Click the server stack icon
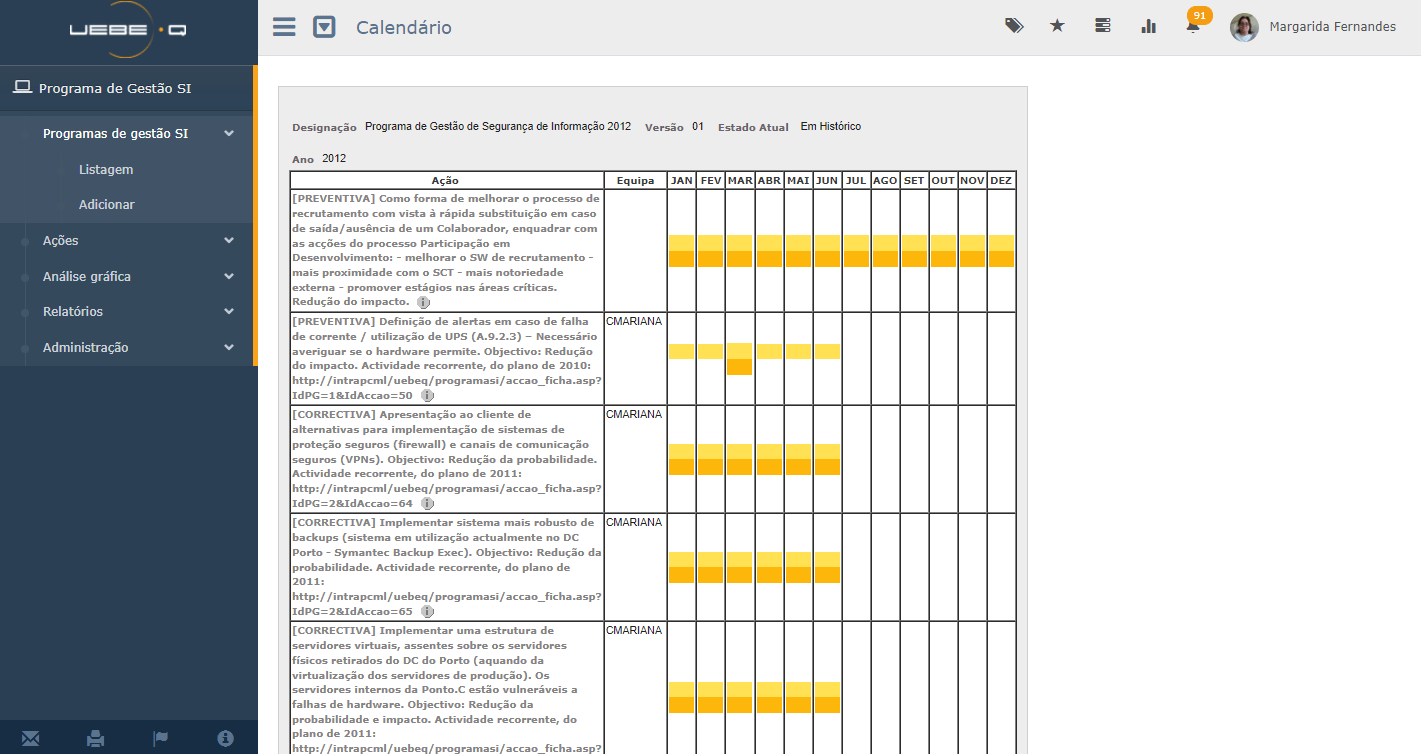This screenshot has height=754, width=1421. (1102, 26)
